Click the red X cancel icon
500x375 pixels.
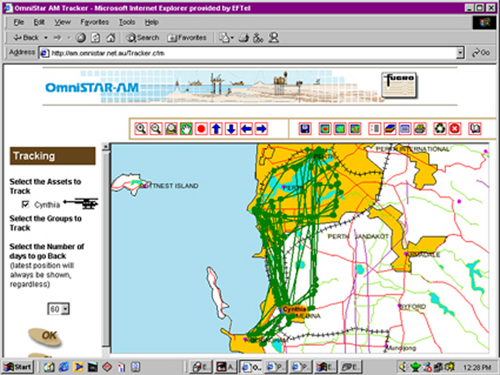click(x=455, y=129)
